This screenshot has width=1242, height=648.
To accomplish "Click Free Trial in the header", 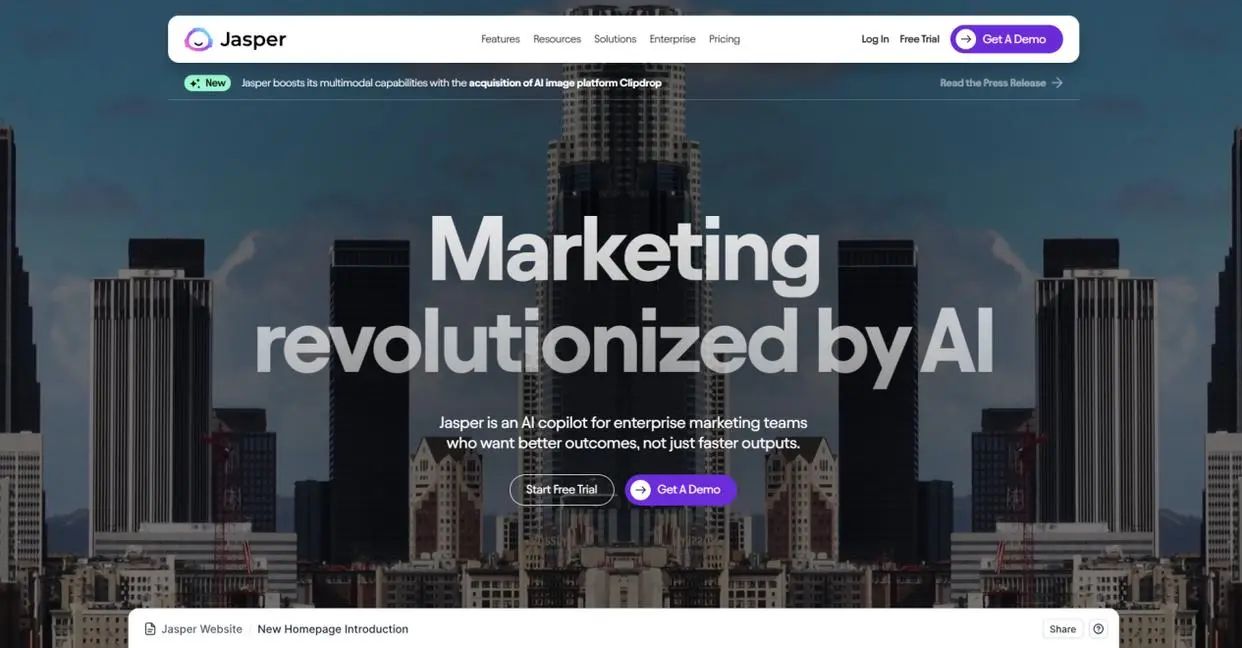I will pos(919,39).
